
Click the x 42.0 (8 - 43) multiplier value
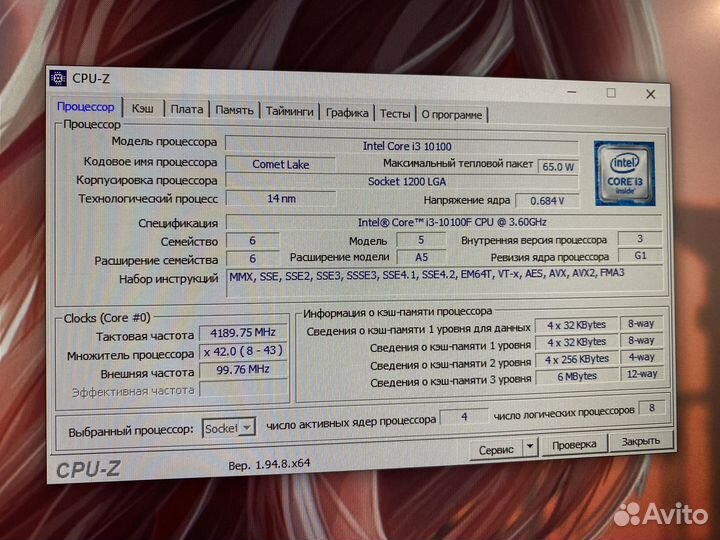[243, 351]
